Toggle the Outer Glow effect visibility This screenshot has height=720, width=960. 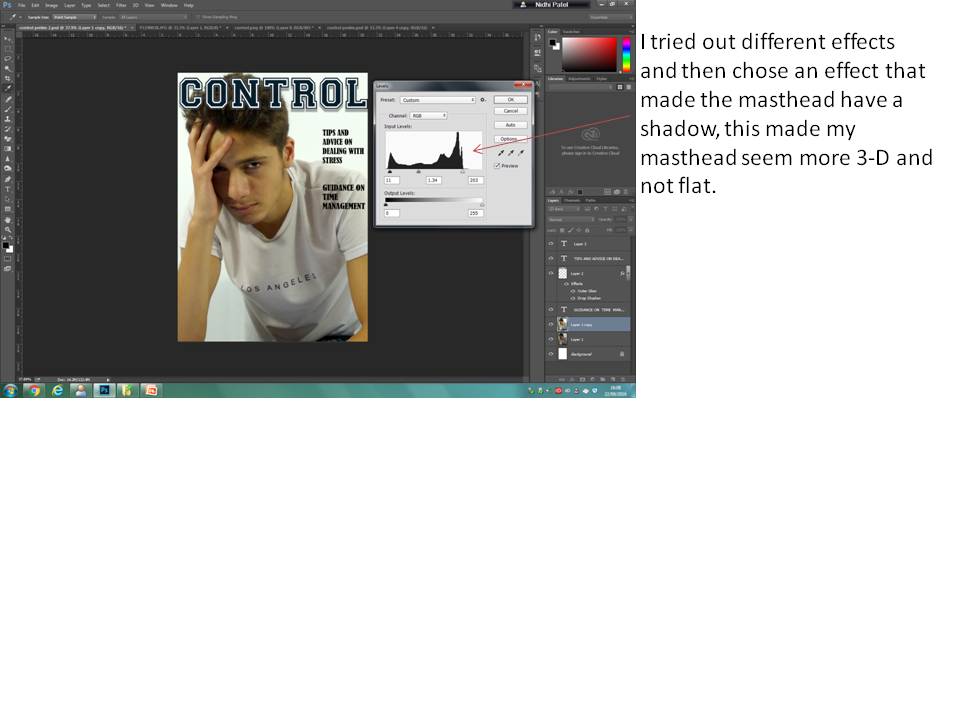click(x=572, y=291)
